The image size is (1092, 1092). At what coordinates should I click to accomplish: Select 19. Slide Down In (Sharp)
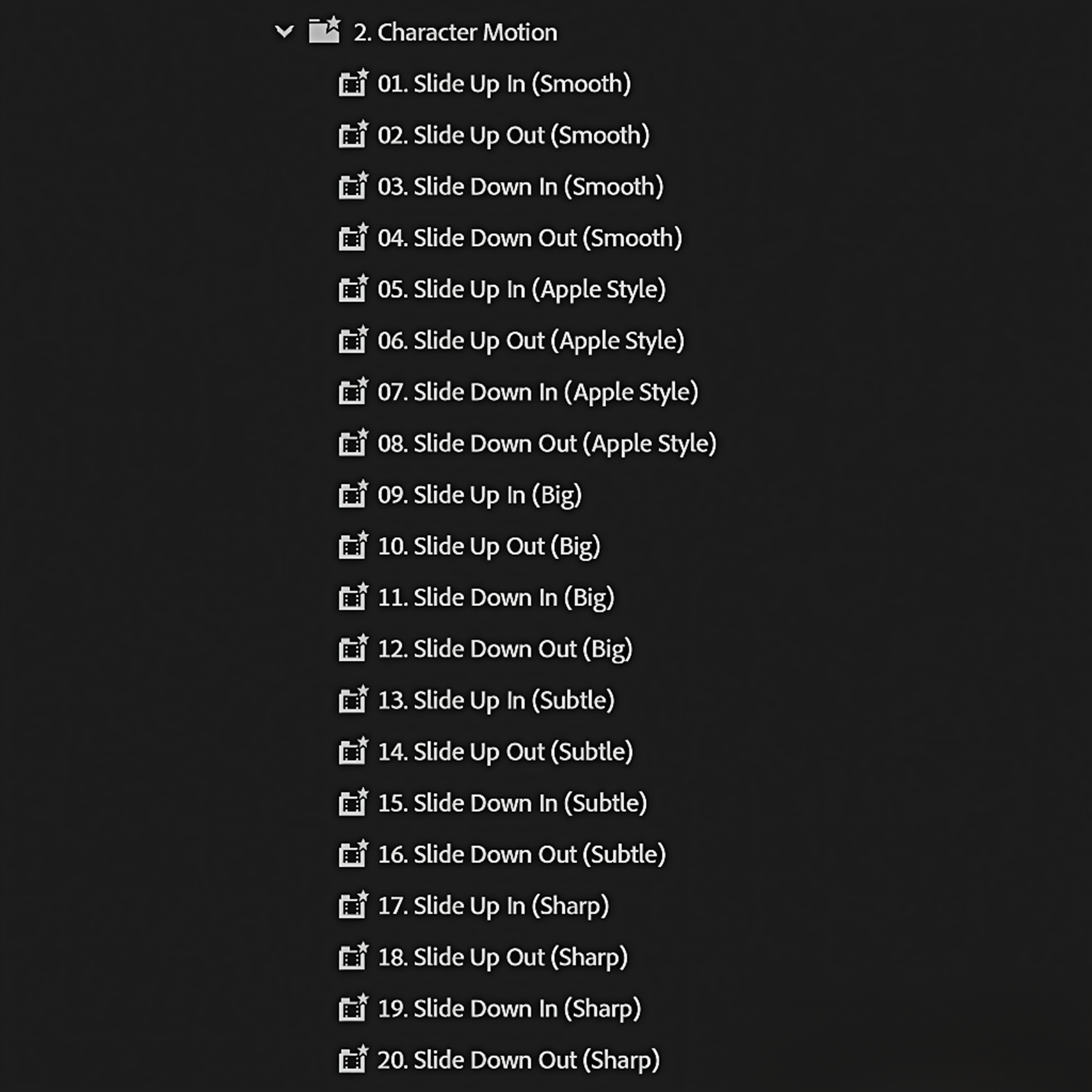click(509, 1008)
